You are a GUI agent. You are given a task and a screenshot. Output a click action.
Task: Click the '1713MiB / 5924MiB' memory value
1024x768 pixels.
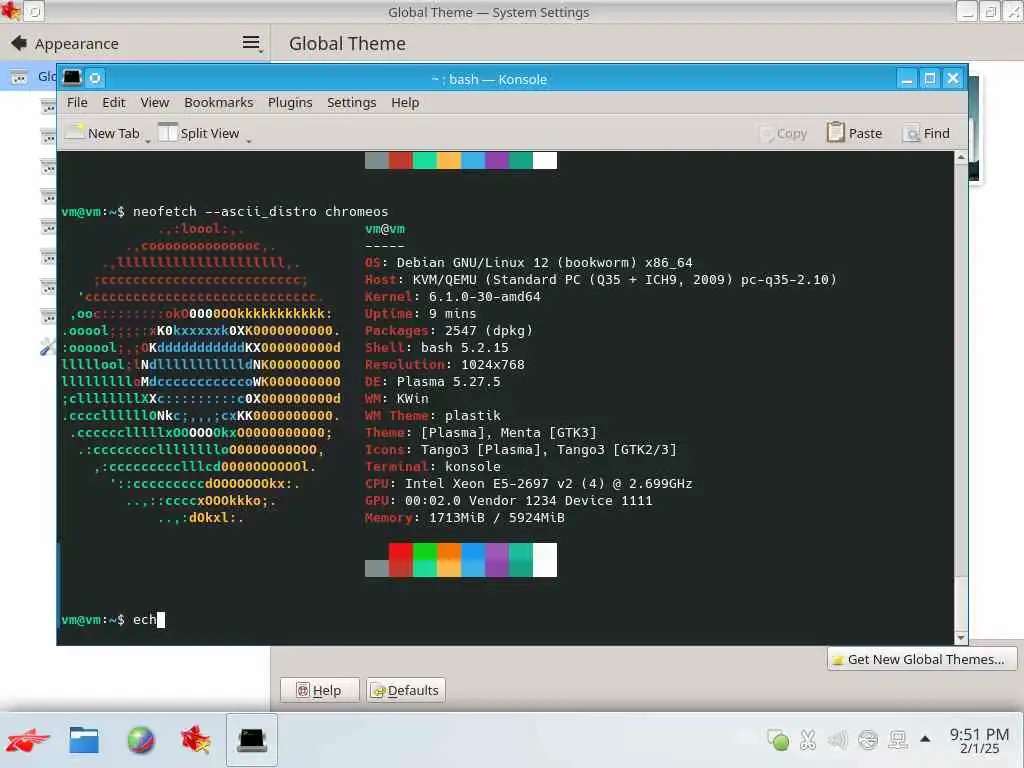pyautogui.click(x=497, y=518)
